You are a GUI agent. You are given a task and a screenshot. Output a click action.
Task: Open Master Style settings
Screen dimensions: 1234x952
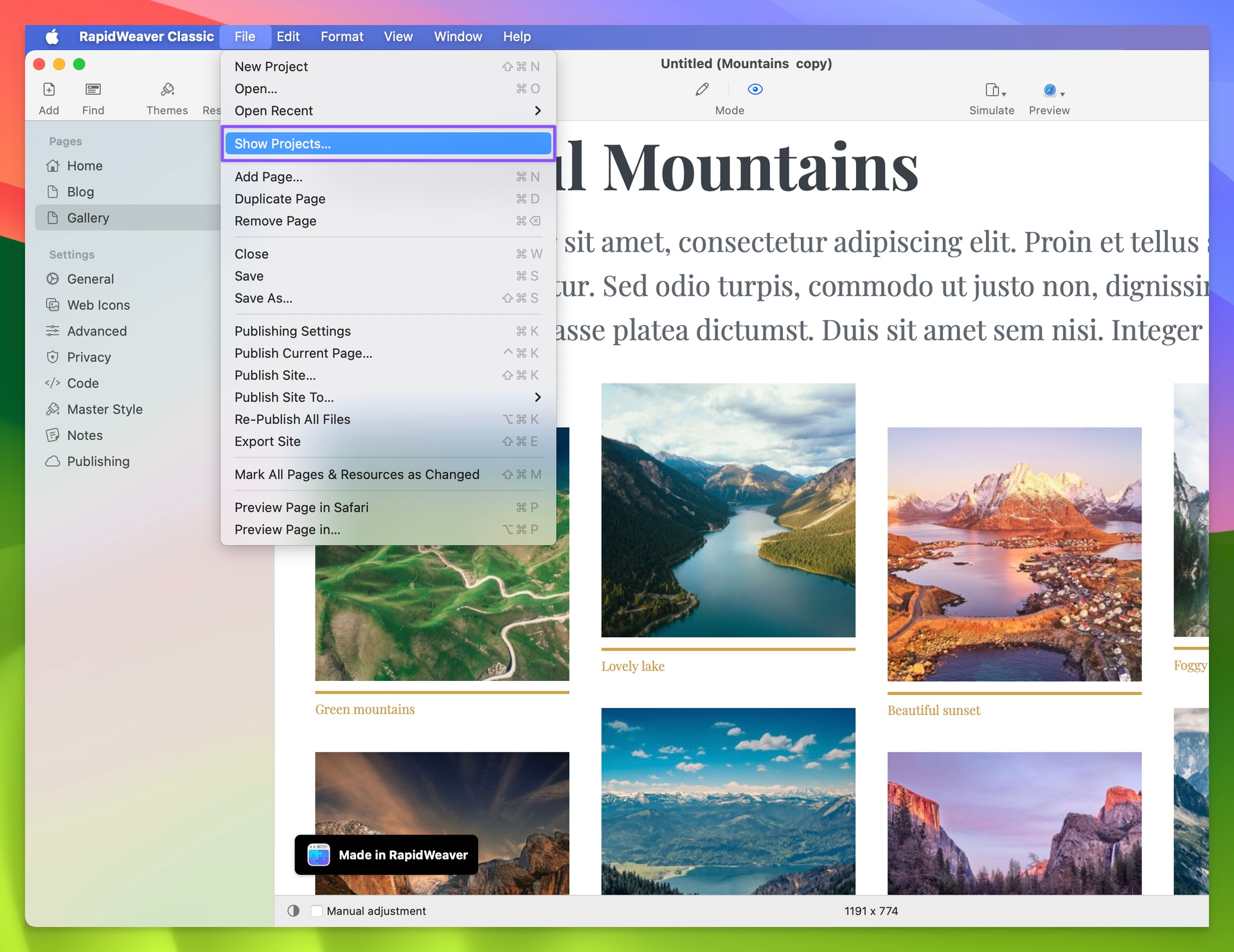(x=104, y=409)
